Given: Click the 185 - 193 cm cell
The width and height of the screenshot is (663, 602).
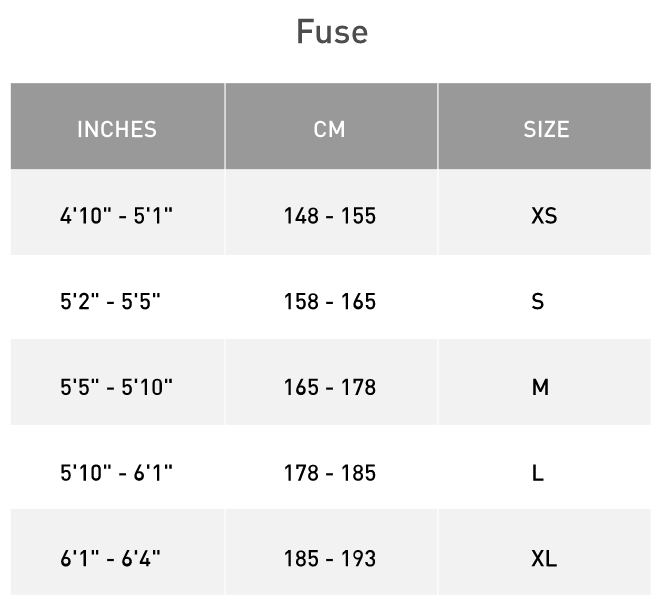Looking at the screenshot, I should [x=330, y=558].
